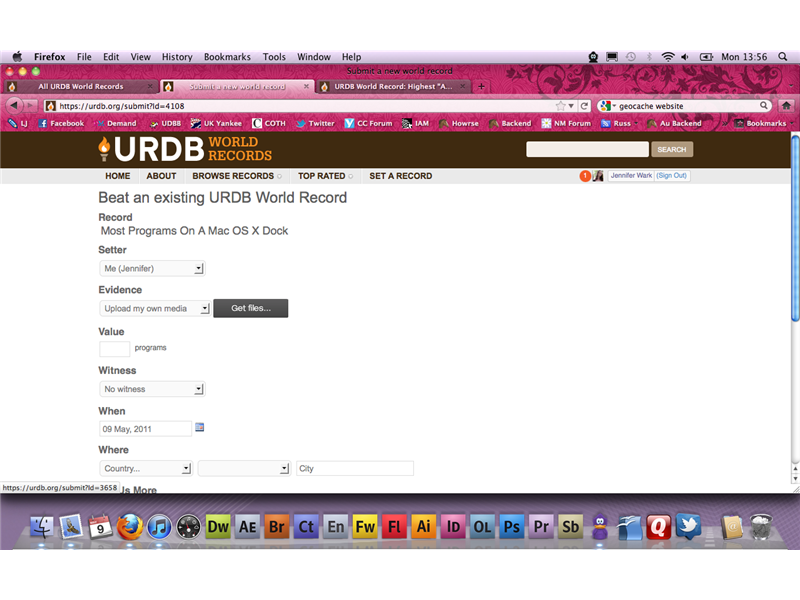Screen dimensions: 800x600
Task: Switch to URDB World Record: Highest tab
Action: click(x=393, y=86)
